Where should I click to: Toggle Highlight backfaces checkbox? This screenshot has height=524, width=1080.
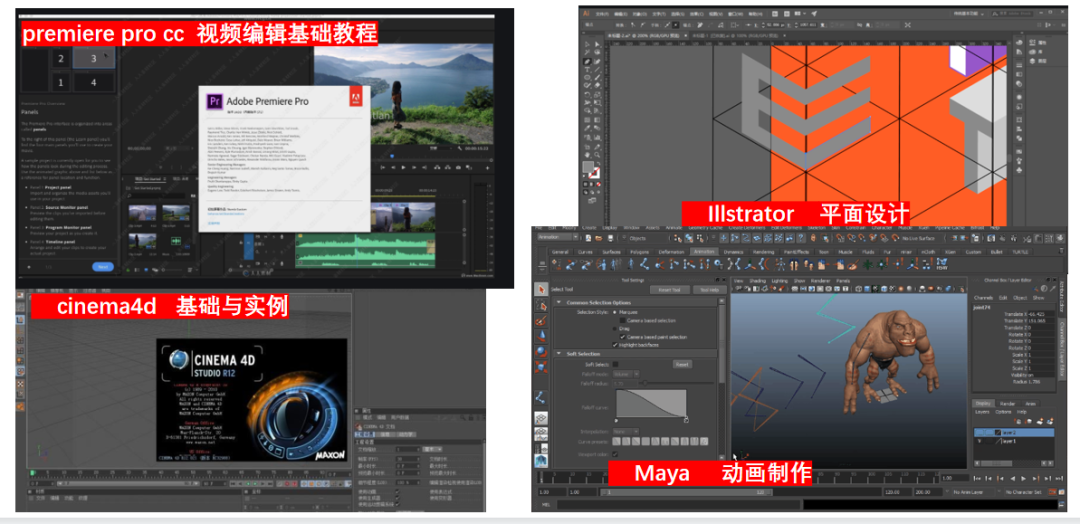coord(616,343)
